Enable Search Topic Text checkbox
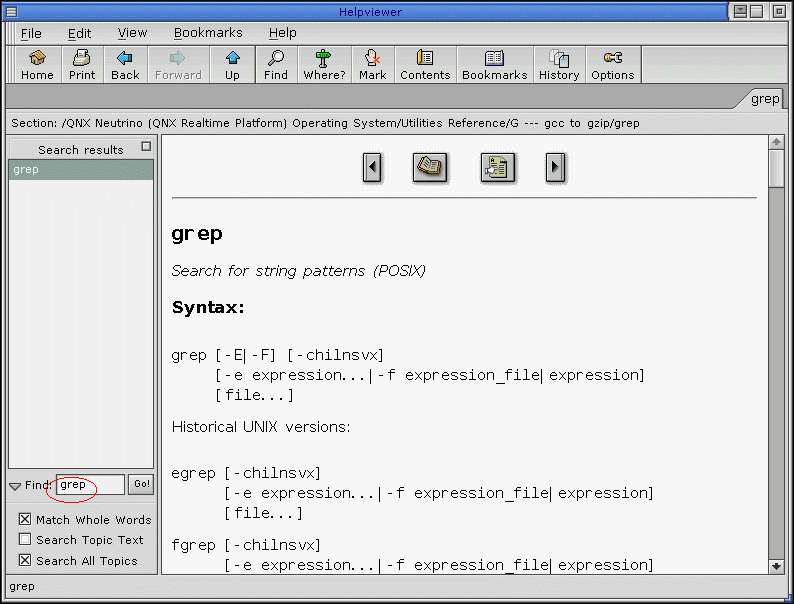This screenshot has height=604, width=794. (x=25, y=539)
